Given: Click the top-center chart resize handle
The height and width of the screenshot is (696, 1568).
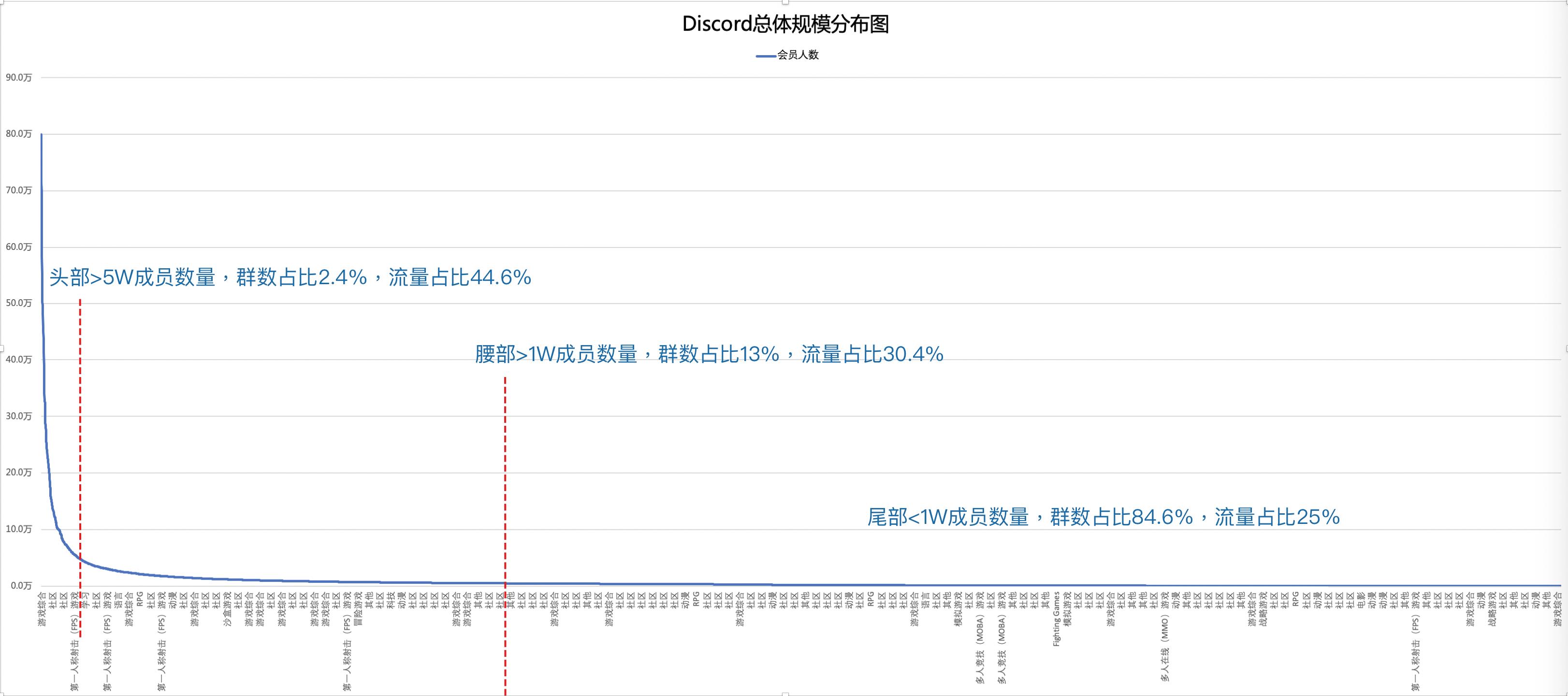Looking at the screenshot, I should click(785, 2).
